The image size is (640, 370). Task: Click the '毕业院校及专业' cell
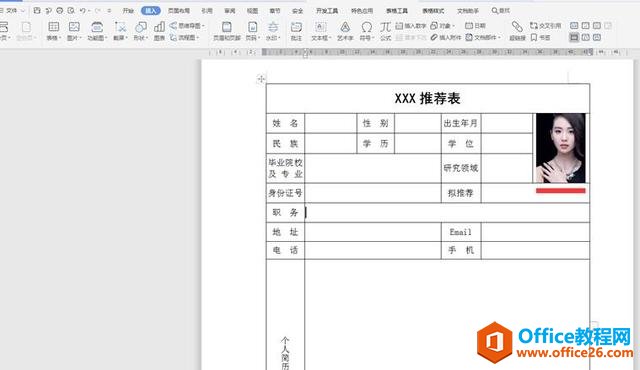(285, 168)
